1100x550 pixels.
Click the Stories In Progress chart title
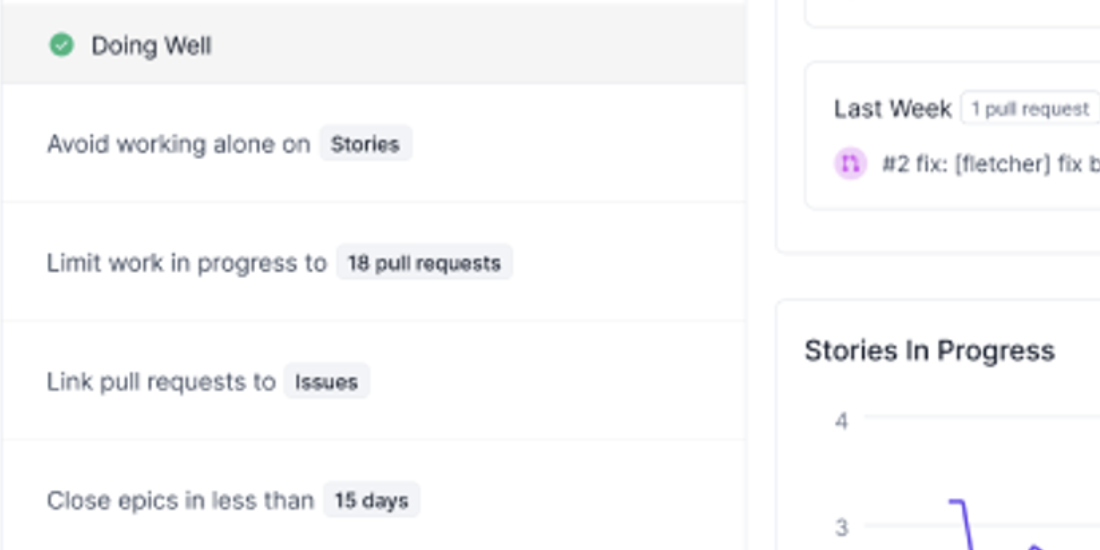929,351
